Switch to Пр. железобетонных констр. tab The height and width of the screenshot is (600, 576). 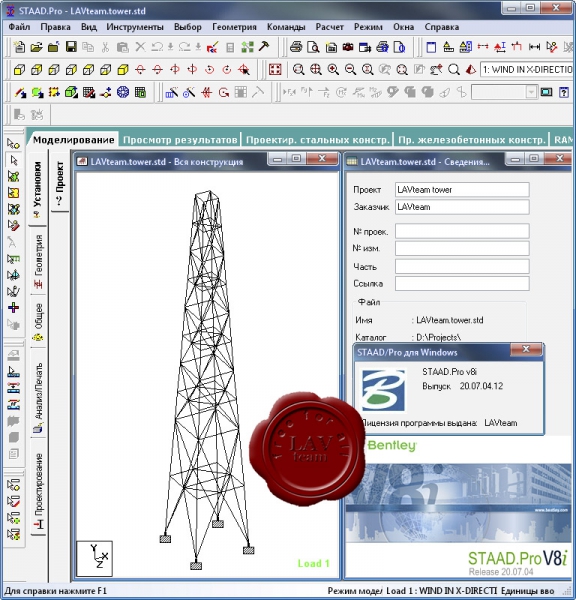(x=472, y=140)
